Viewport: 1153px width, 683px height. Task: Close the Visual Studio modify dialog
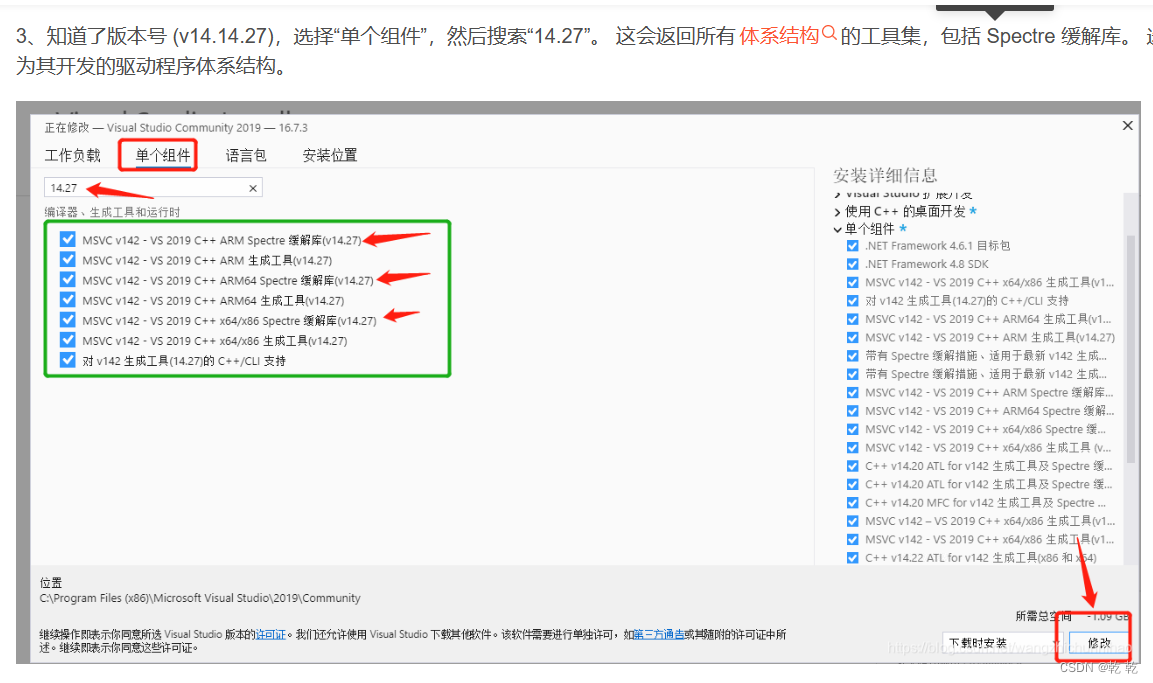(x=1127, y=126)
